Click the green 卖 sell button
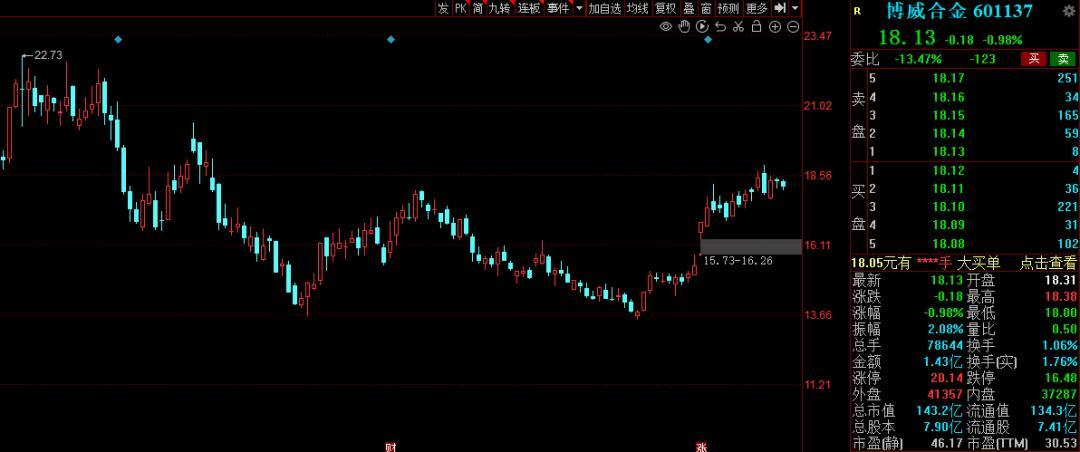Viewport: 1080px width, 452px height. pyautogui.click(x=1062, y=59)
